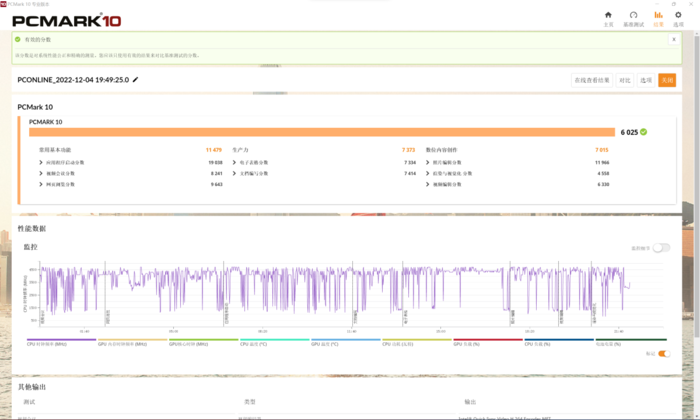Select the CPU load (%) legend entry

(559, 342)
